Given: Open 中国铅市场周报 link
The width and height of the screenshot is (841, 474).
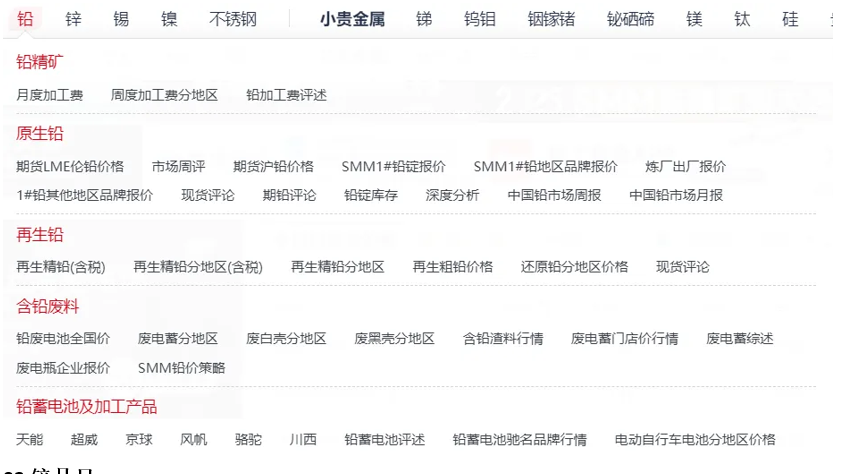Looking at the screenshot, I should pyautogui.click(x=554, y=195).
